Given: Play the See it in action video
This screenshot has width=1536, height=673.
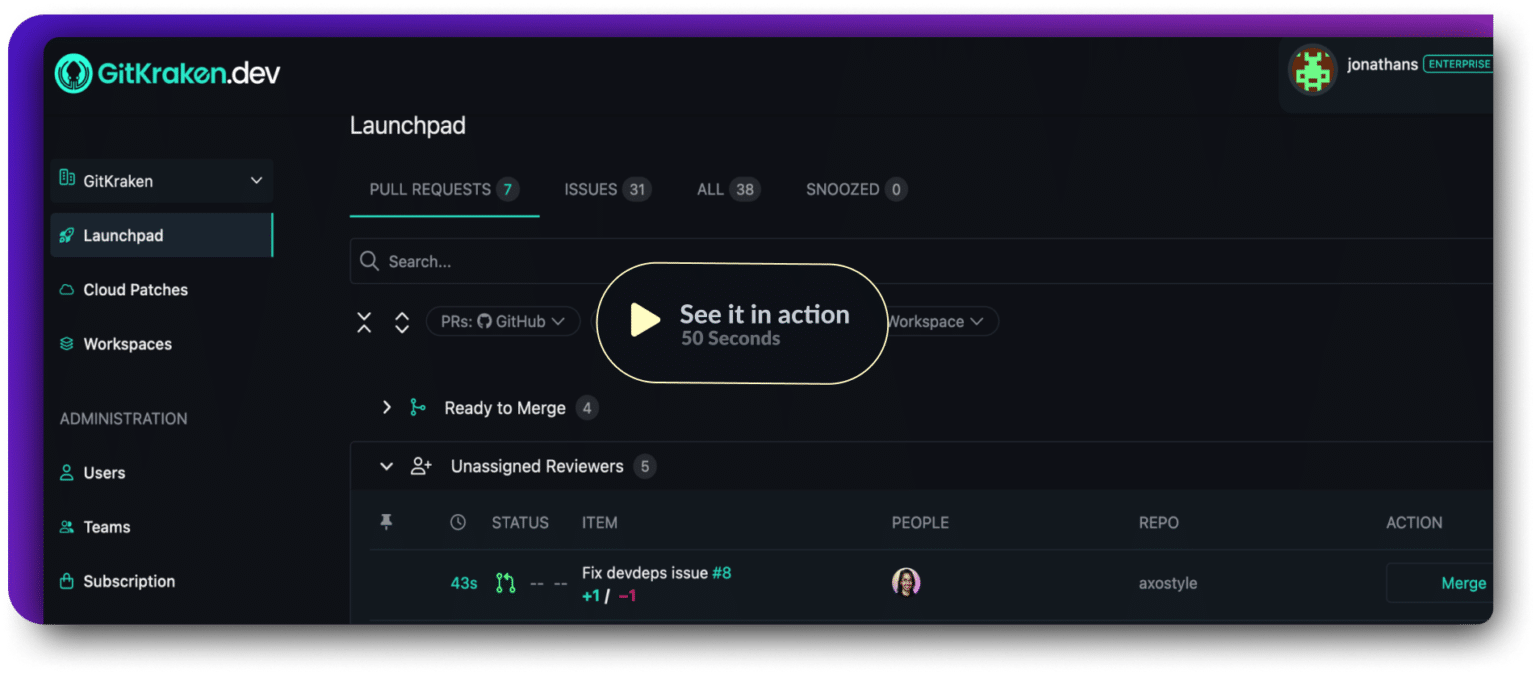Looking at the screenshot, I should tap(741, 323).
